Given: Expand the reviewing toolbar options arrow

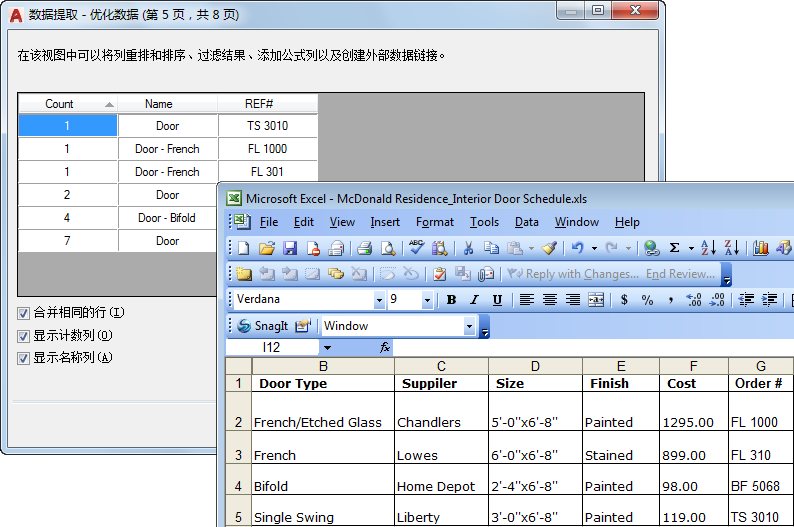Looking at the screenshot, I should tap(727, 276).
